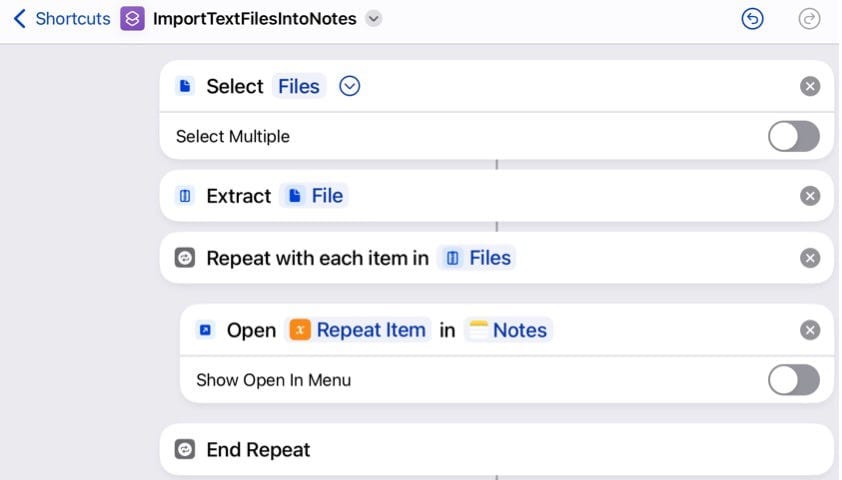The image size is (842, 480).
Task: Tap the File variable in Extract action
Action: [314, 196]
